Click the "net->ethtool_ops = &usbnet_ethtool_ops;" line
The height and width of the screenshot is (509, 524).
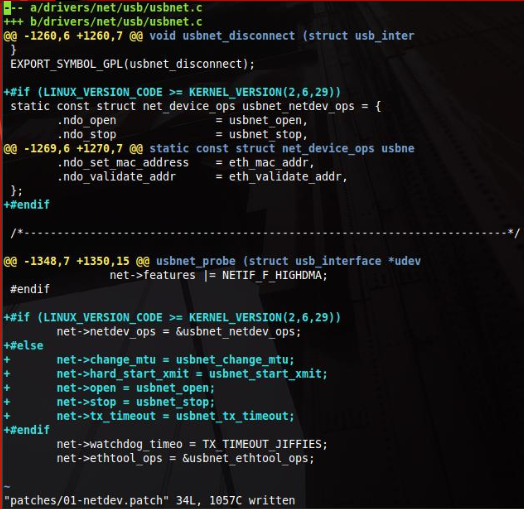185,458
